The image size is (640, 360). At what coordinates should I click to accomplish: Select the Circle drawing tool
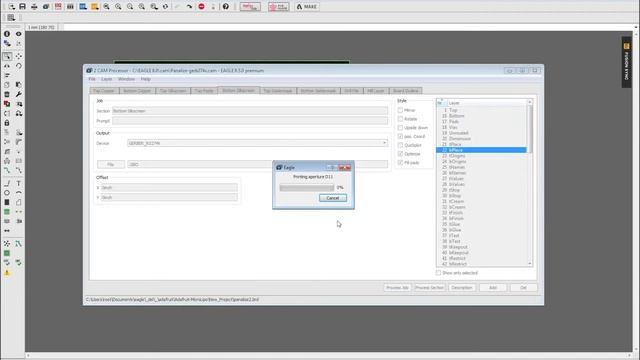coord(7,193)
